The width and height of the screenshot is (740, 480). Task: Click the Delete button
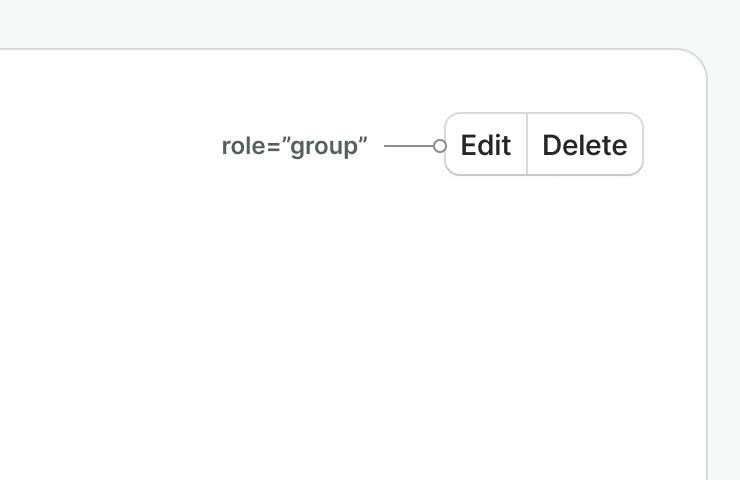(585, 144)
